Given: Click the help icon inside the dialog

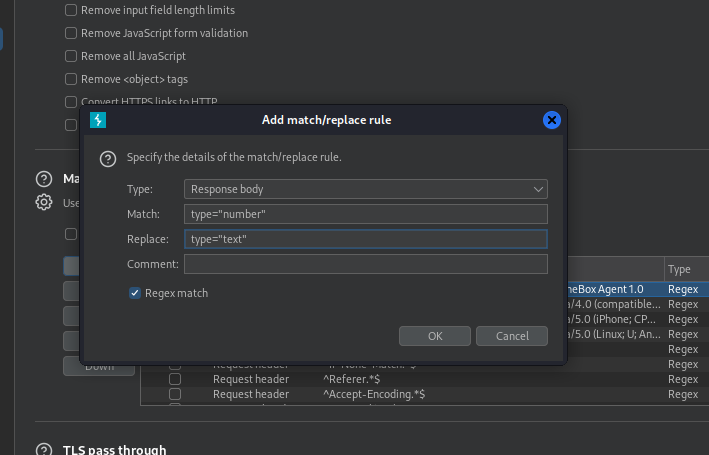Looking at the screenshot, I should click(x=108, y=159).
